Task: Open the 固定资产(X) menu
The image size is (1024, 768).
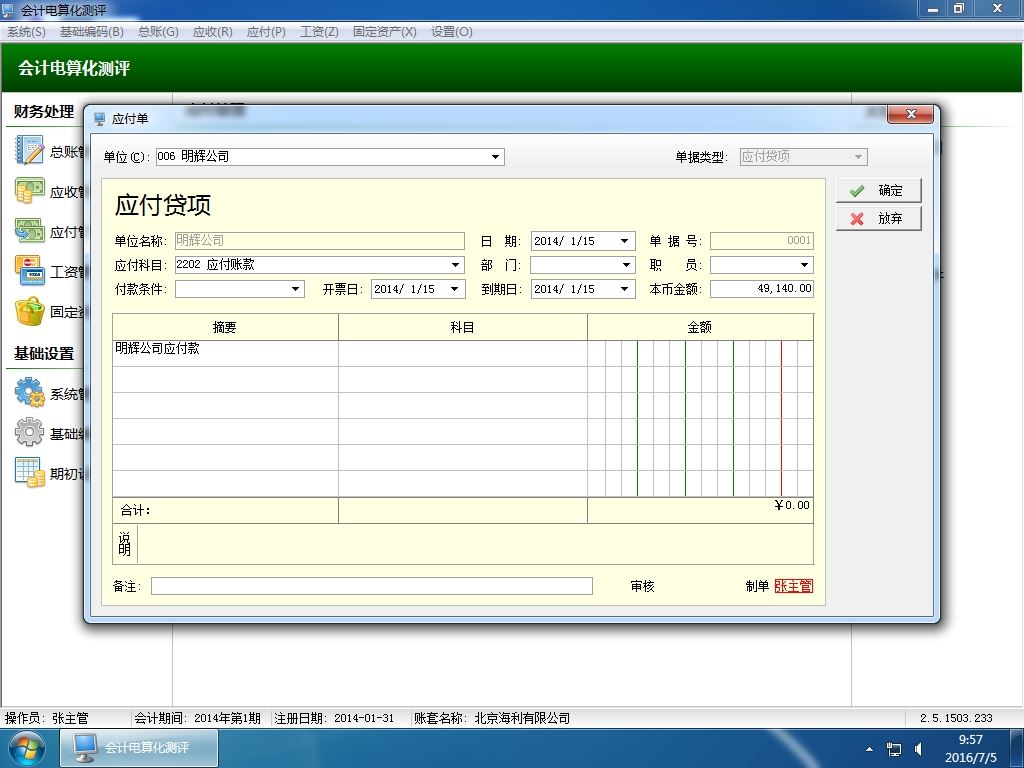Action: (385, 31)
